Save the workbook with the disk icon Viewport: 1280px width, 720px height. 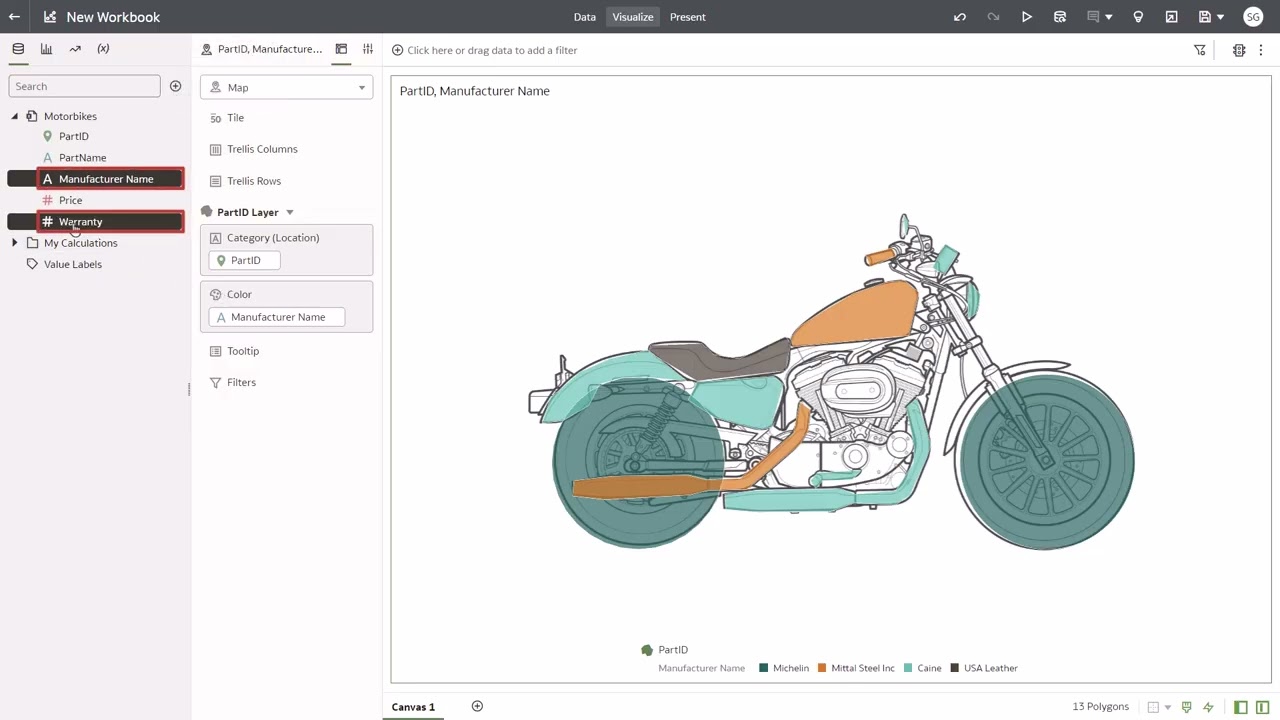[x=1205, y=17]
